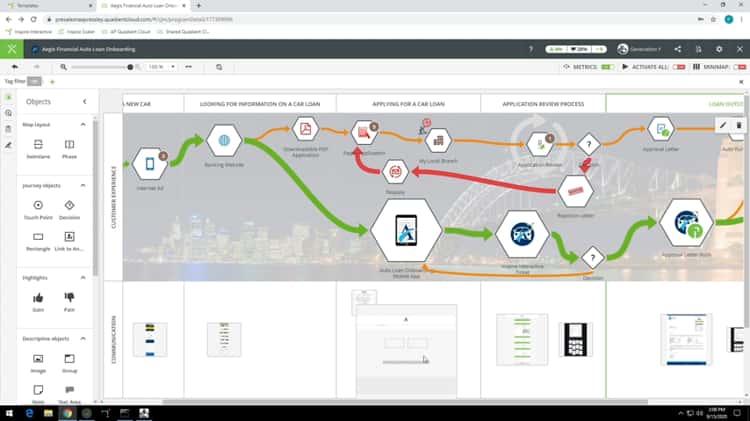This screenshot has width=750, height=421.
Task: Toggle the ACTIVATE ALL switch
Action: pos(679,67)
